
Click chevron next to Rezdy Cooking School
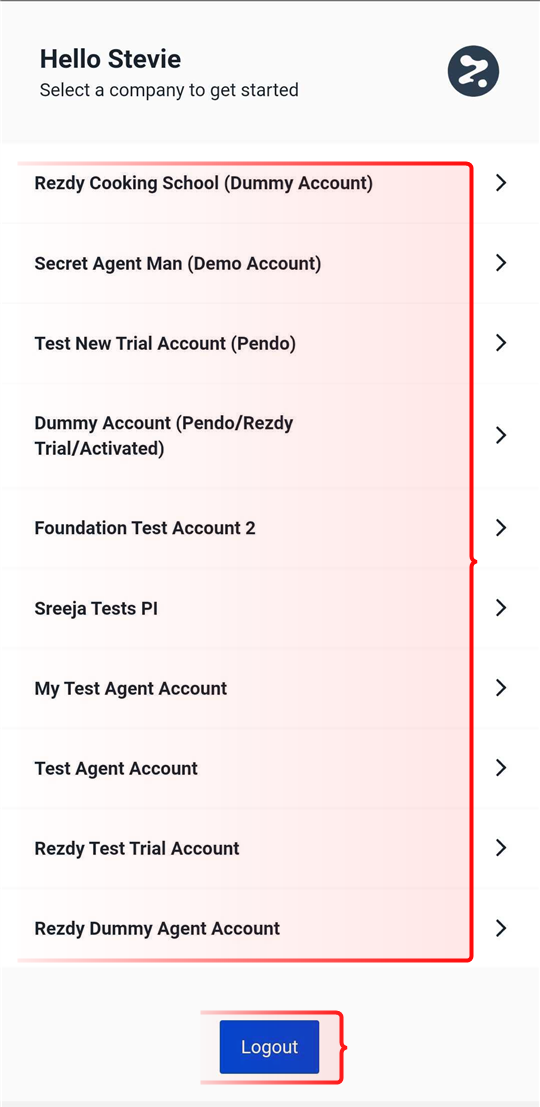click(501, 183)
